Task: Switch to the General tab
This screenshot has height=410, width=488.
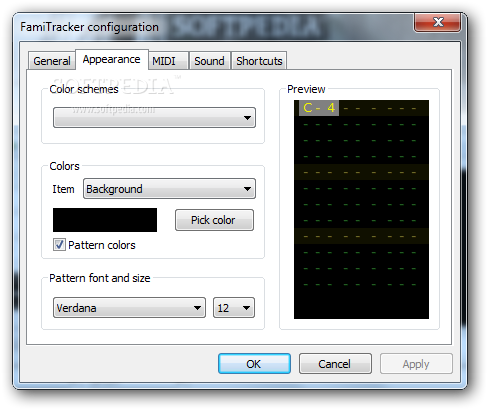Action: coord(52,61)
